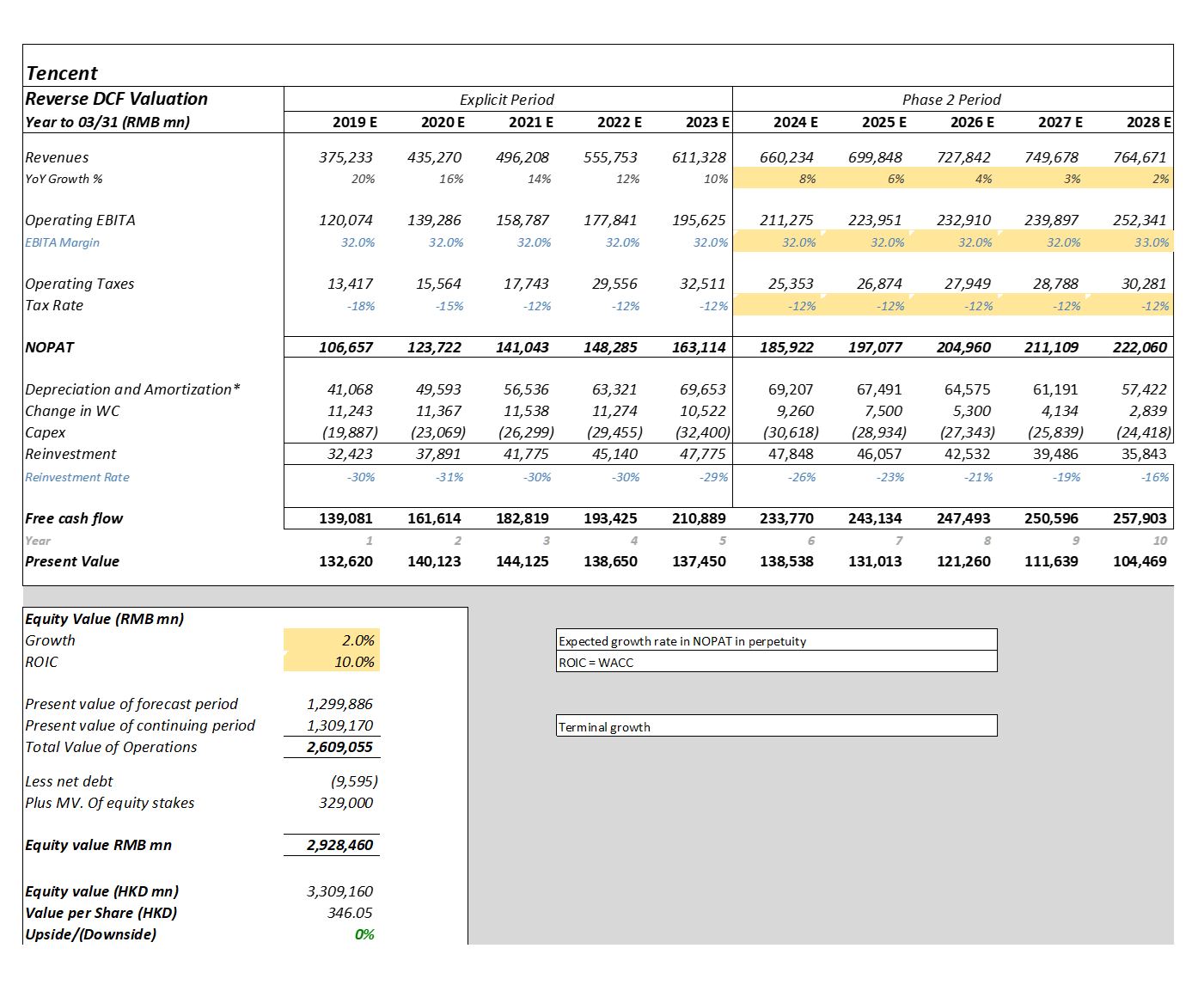Click the Equity Value (RMB mn) heading

[104, 619]
